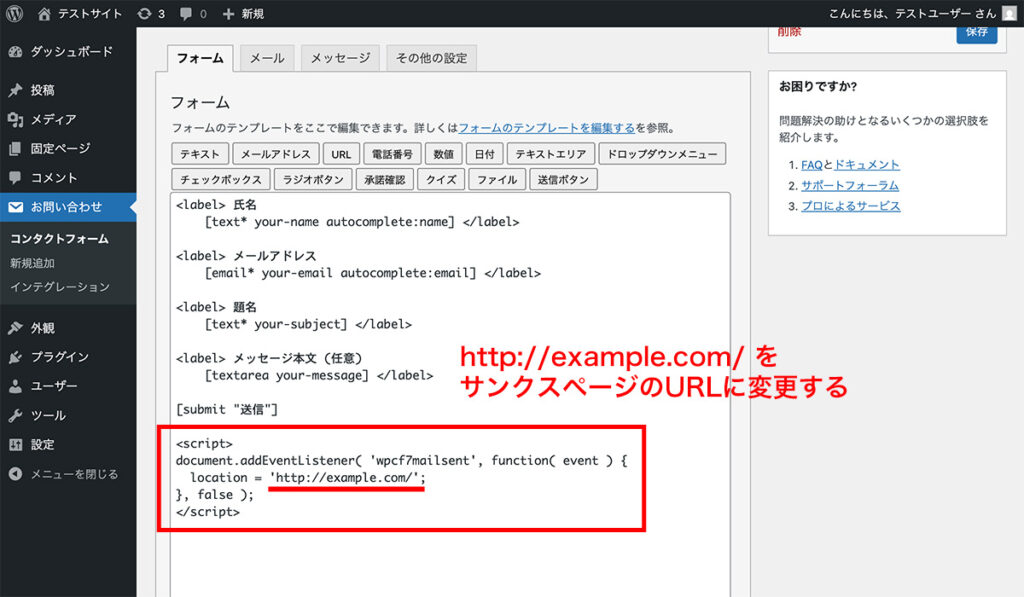Open the ドキュメント link
1024x597 pixels.
867,165
